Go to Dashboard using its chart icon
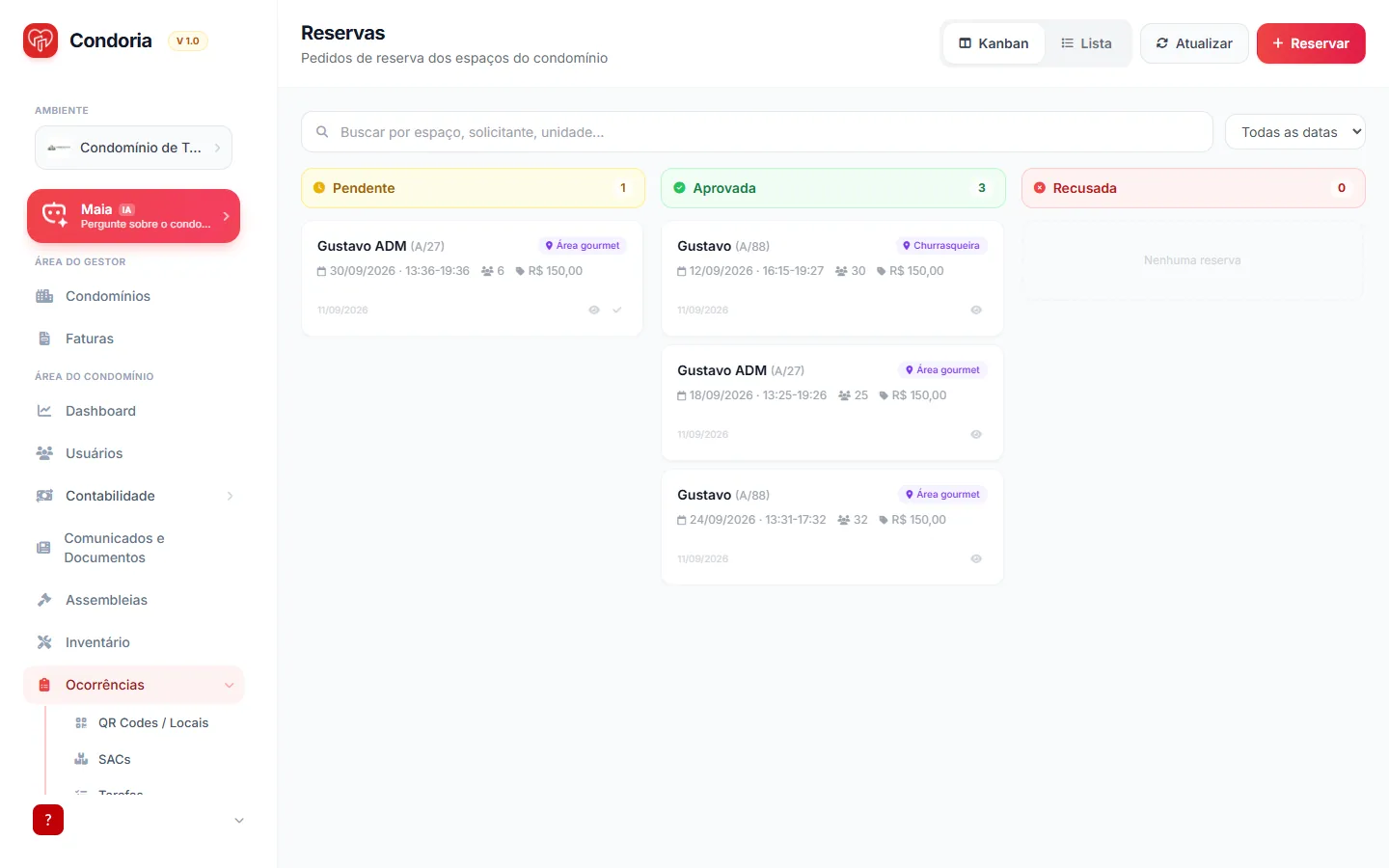 tap(44, 411)
